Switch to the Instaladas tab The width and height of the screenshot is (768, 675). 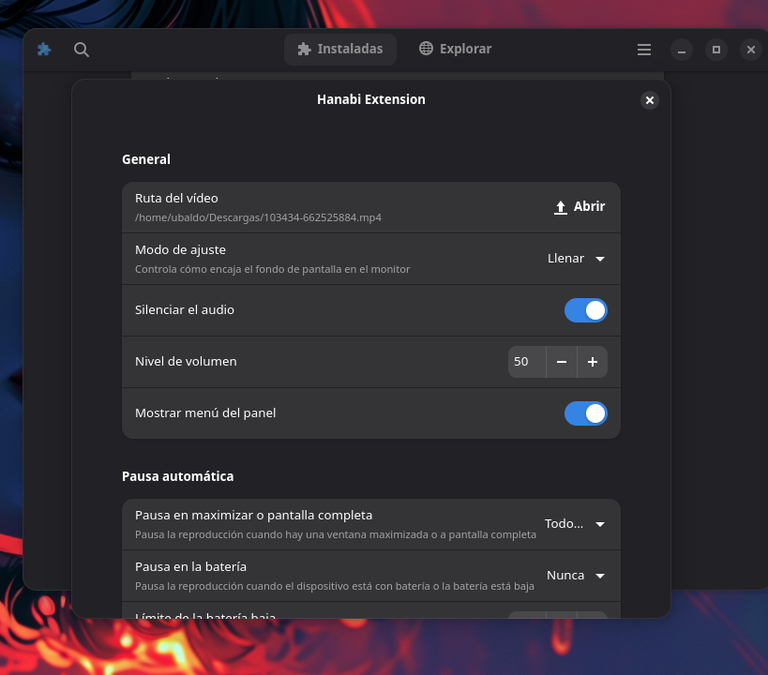pyautogui.click(x=340, y=49)
